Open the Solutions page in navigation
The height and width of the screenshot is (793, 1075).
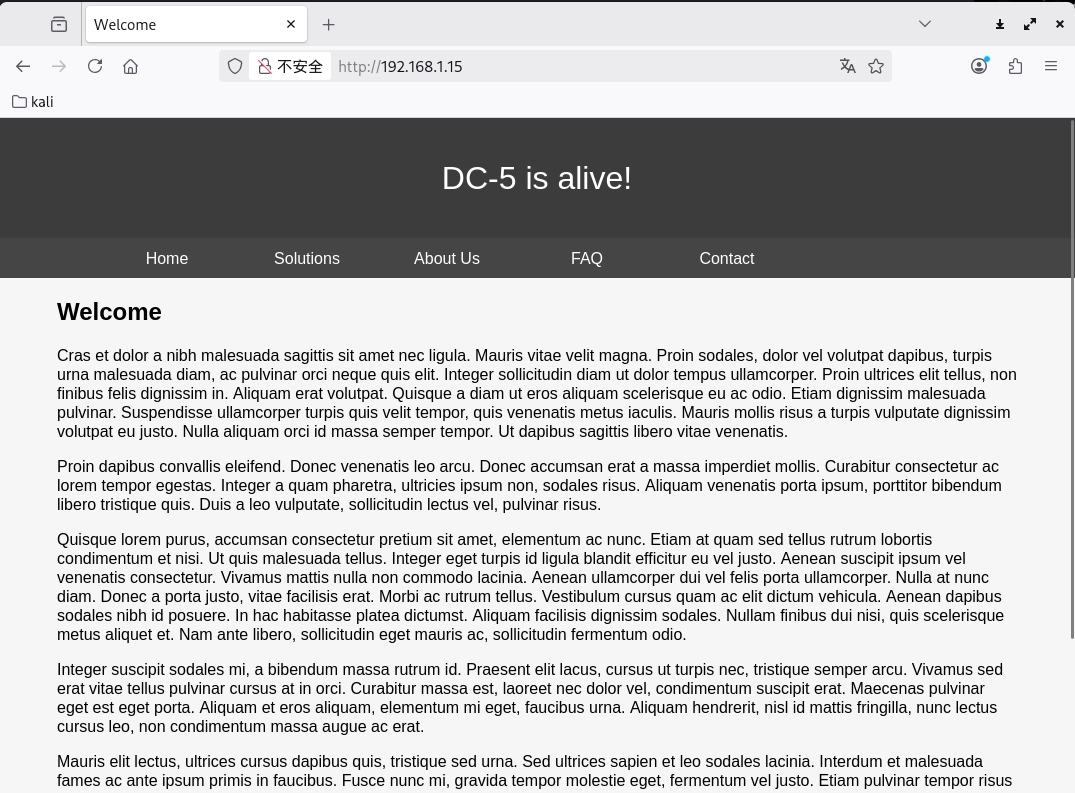pyautogui.click(x=307, y=258)
